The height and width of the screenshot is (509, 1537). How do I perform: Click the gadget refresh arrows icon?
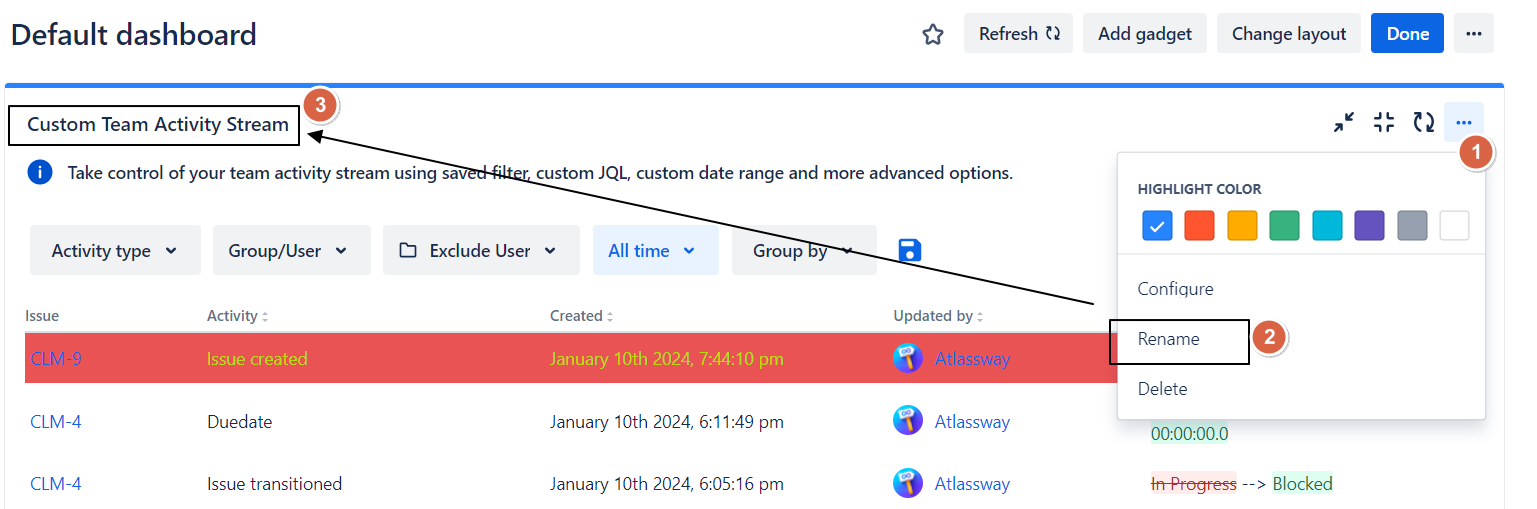pos(1423,123)
